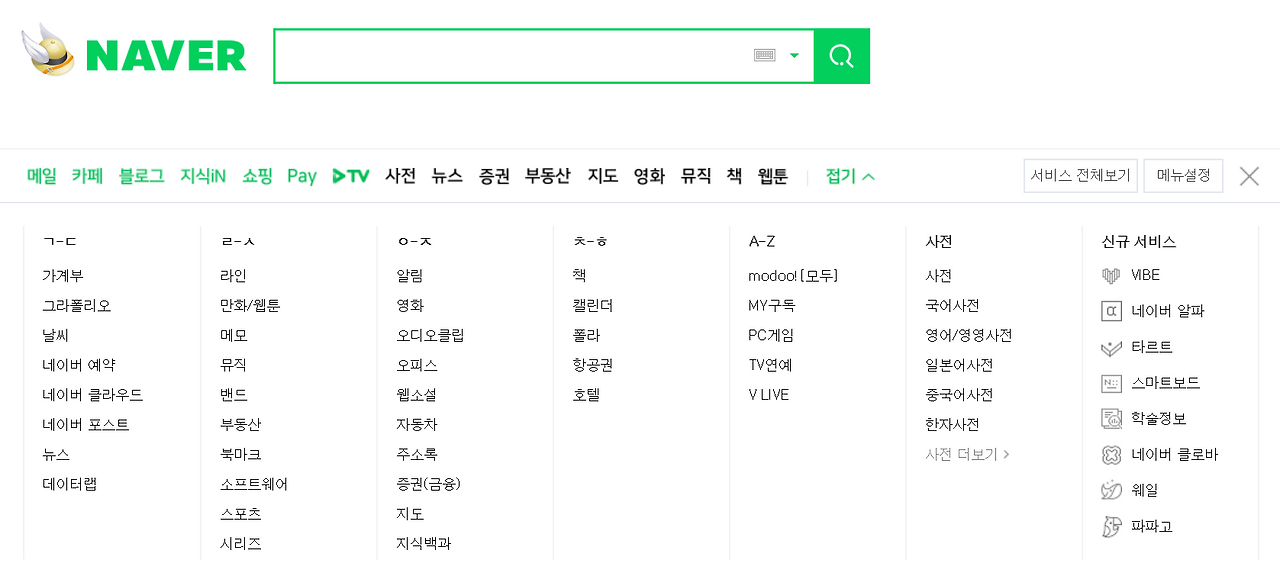Screen dimensions: 1280x576
Task: Click inside the Naver search input field
Action: pyautogui.click(x=510, y=56)
